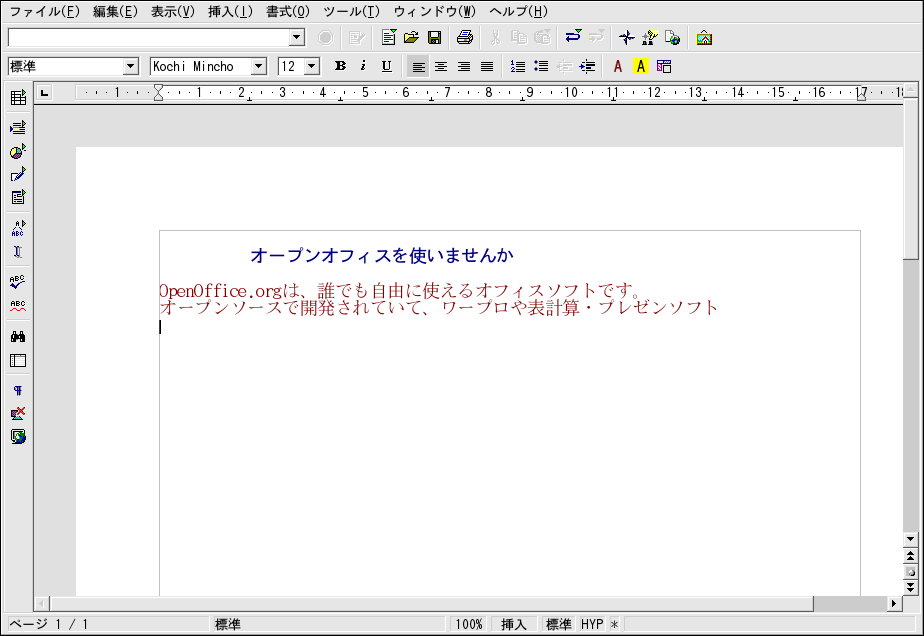Toggle Bold formatting
The width and height of the screenshot is (924, 636).
click(x=340, y=66)
